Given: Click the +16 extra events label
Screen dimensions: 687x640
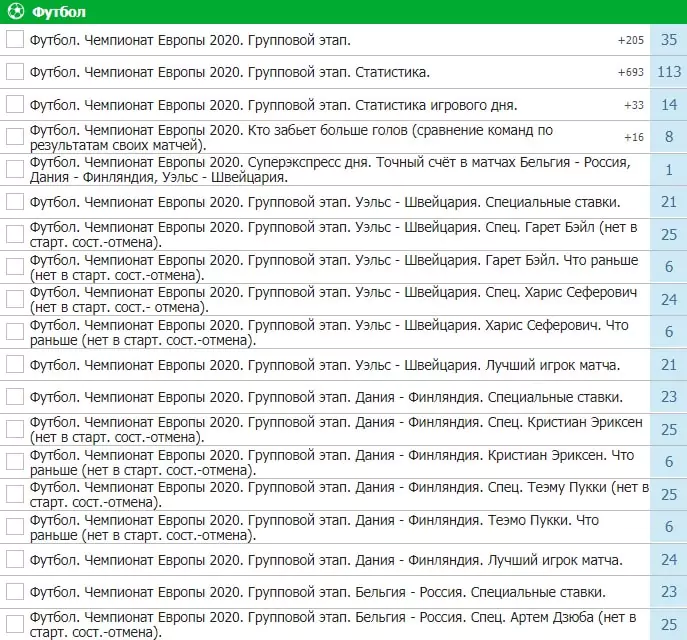Looking at the screenshot, I should [x=634, y=137].
